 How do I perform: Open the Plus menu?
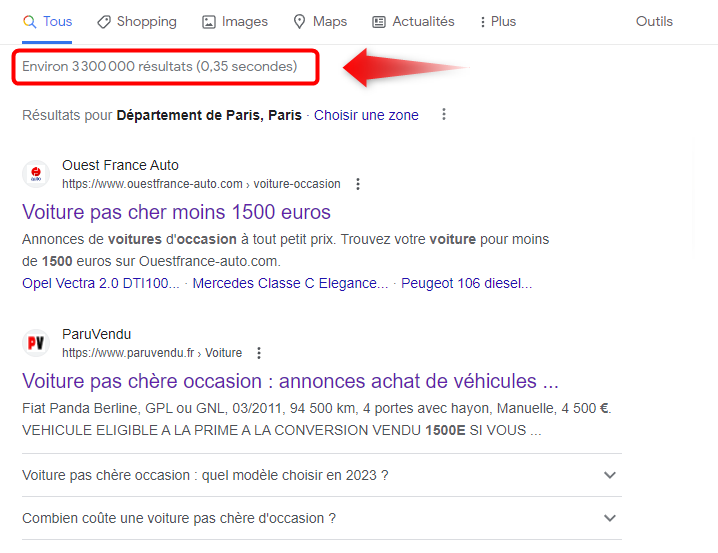point(498,22)
